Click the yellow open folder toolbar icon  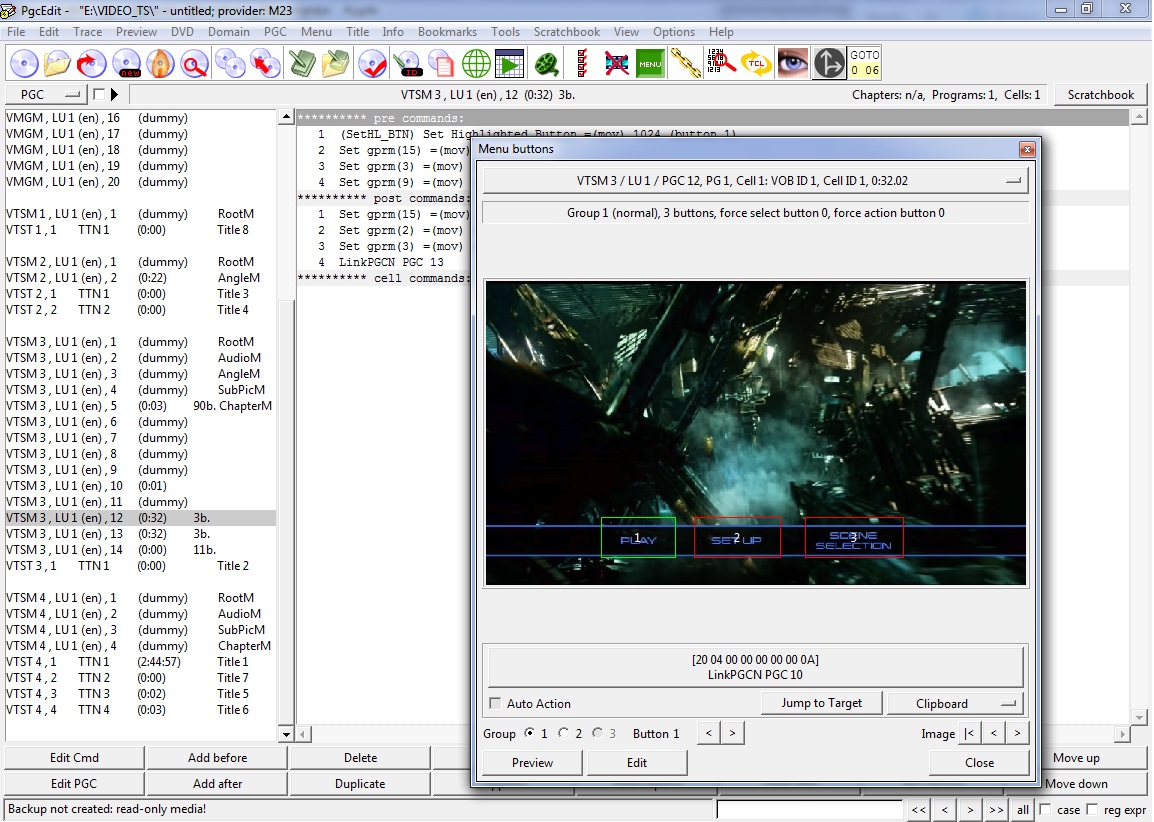[x=57, y=63]
